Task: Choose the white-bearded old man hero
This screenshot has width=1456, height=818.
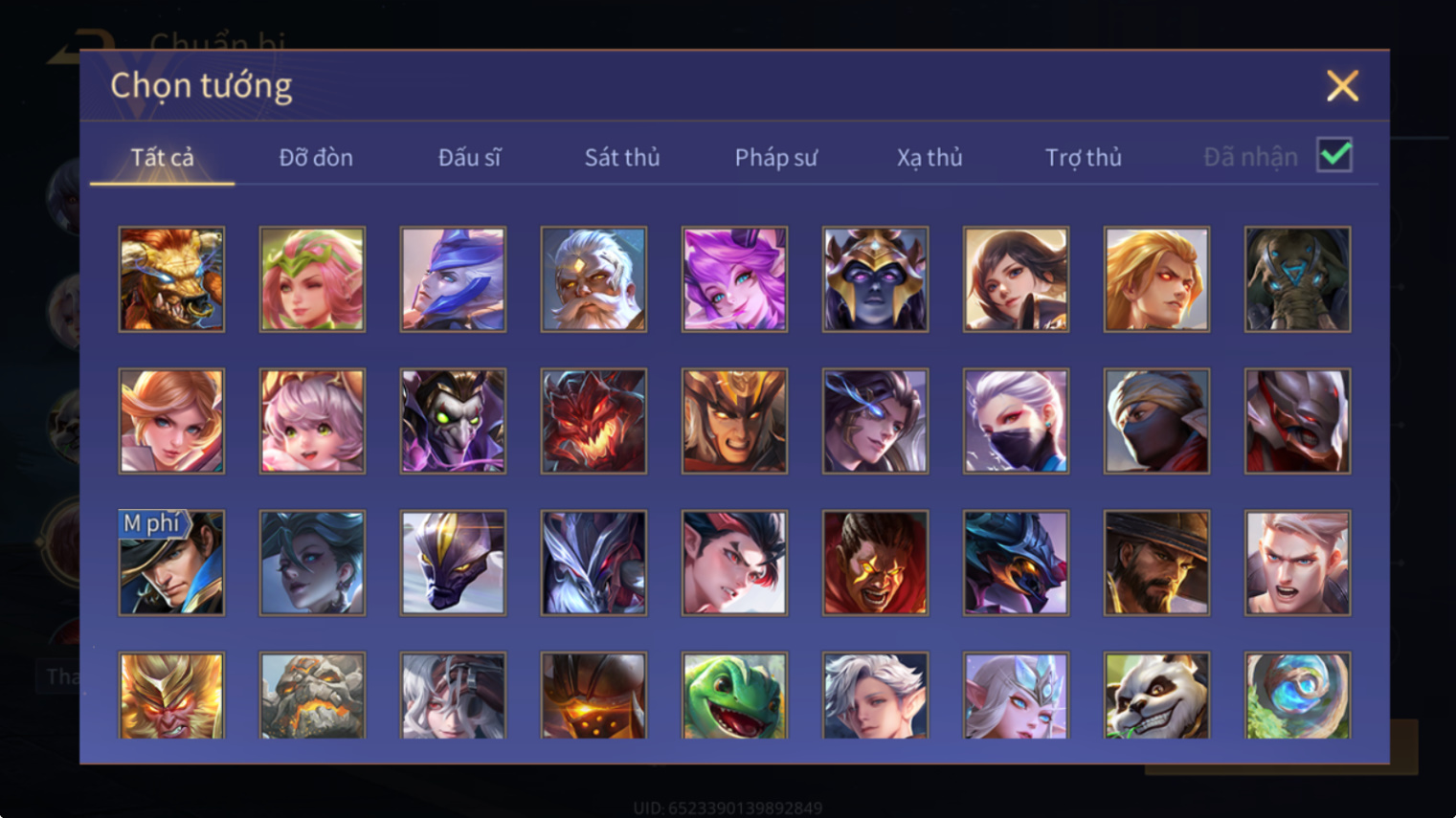Action: click(x=594, y=279)
